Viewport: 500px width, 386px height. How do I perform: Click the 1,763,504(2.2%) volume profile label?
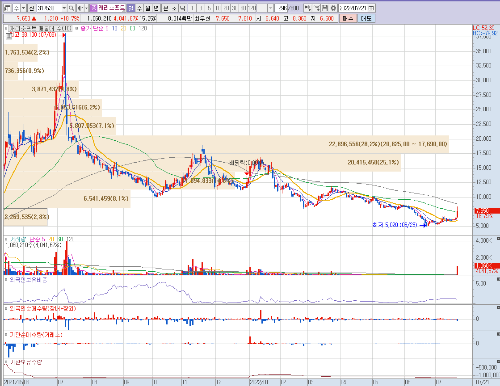click(x=27, y=52)
